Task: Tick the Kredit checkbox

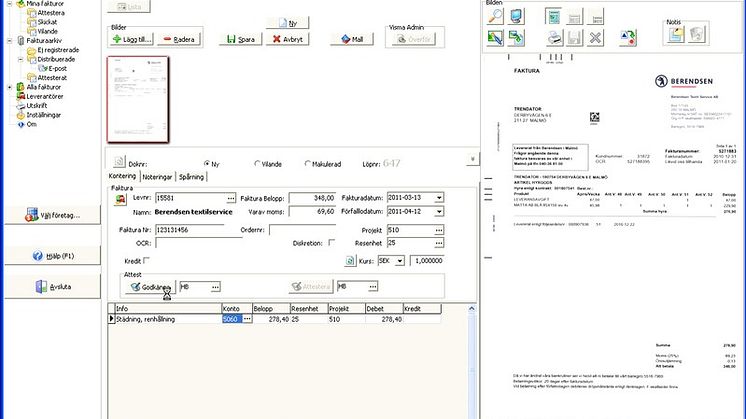Action: pos(147,260)
